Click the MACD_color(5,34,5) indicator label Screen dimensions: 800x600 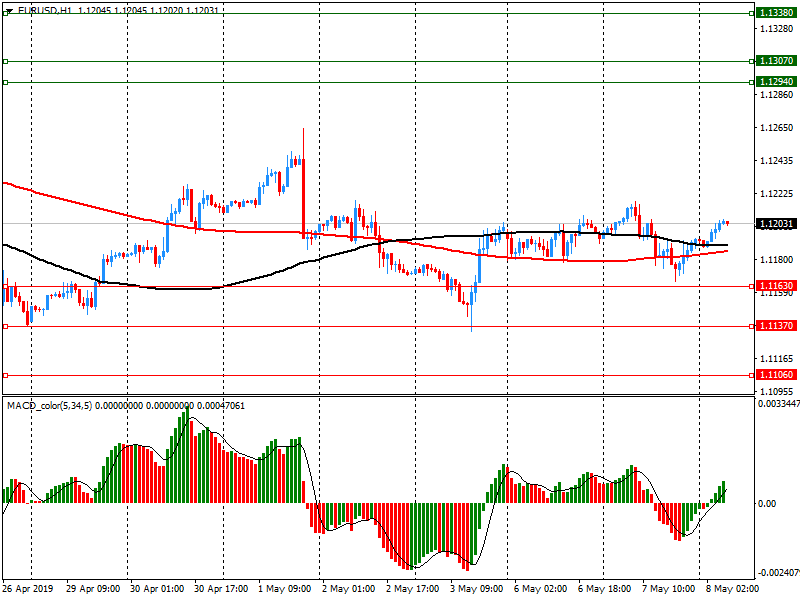[x=50, y=405]
